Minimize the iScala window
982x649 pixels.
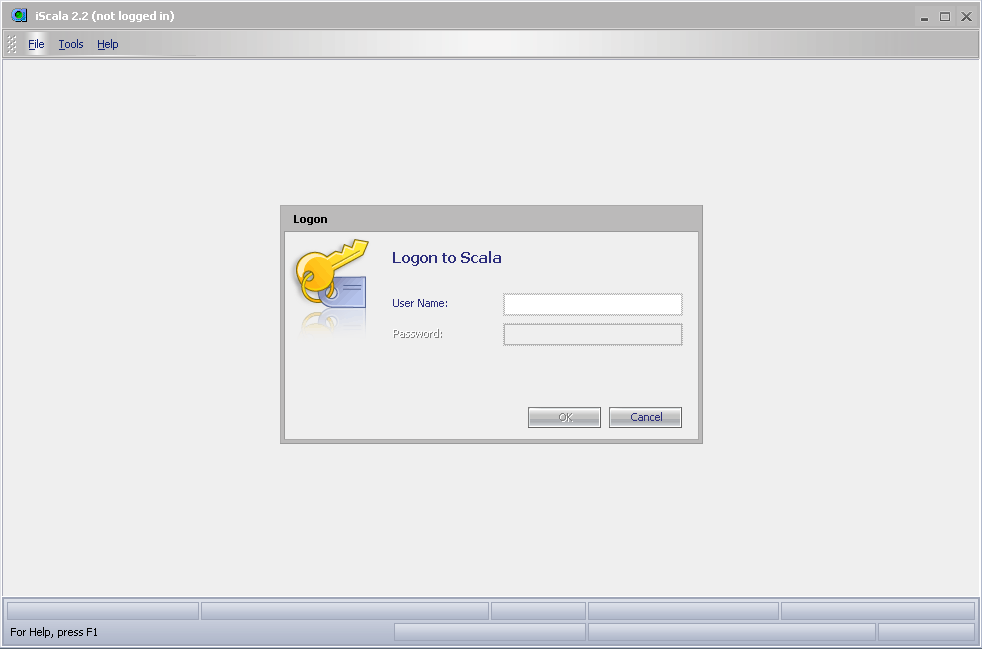point(924,17)
